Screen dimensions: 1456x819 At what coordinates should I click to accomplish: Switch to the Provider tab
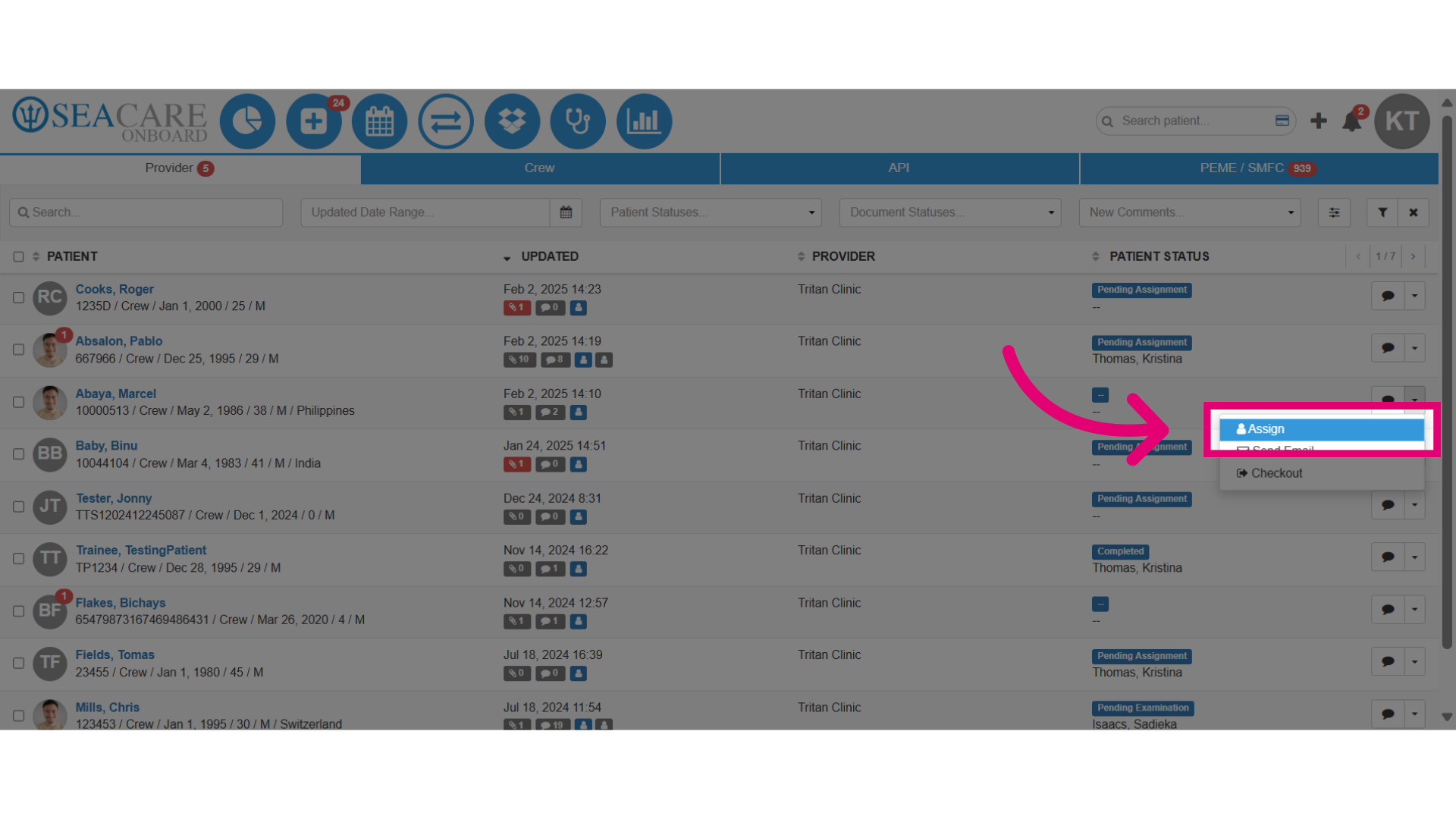click(180, 168)
